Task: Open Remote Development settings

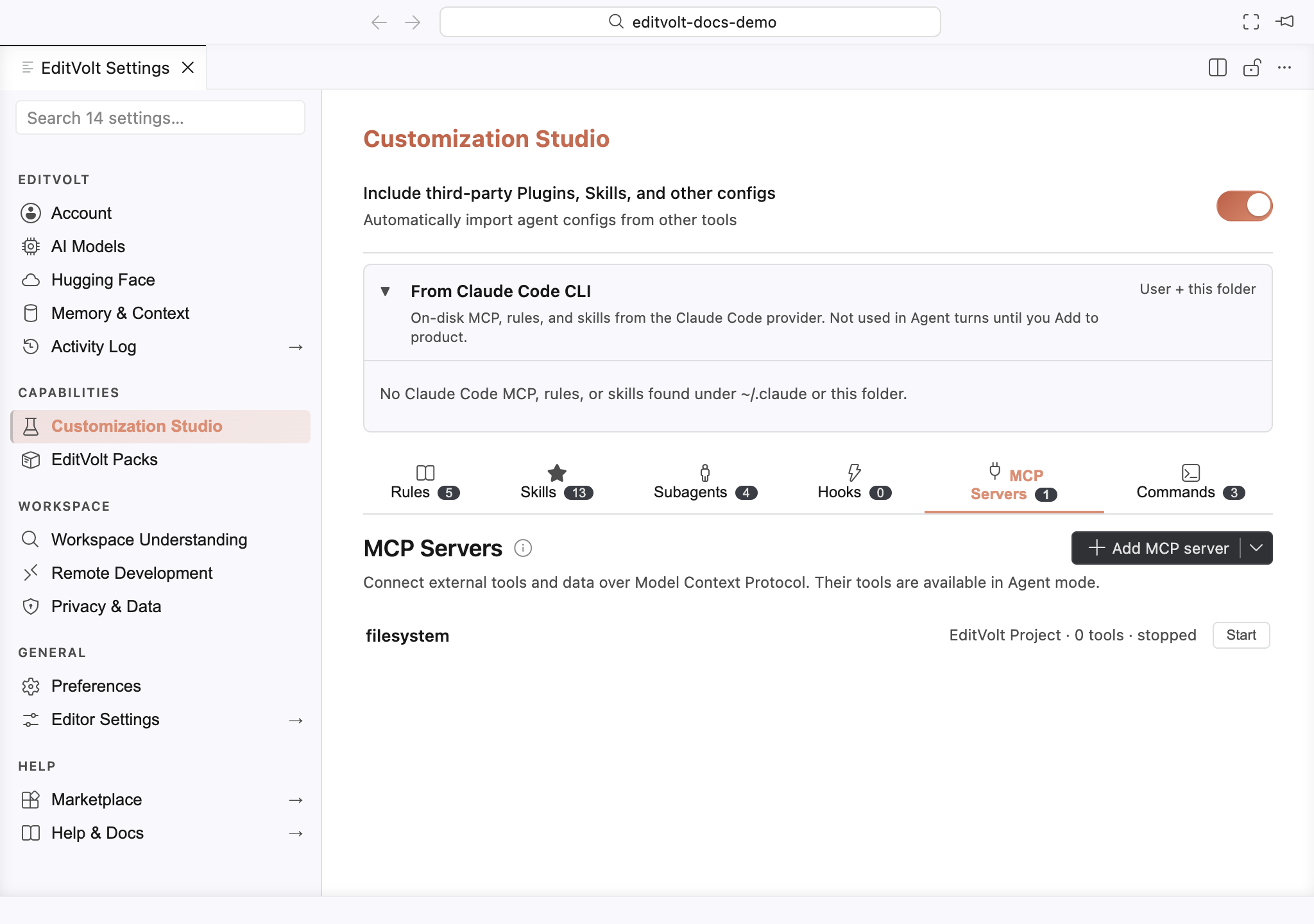Action: point(160,573)
